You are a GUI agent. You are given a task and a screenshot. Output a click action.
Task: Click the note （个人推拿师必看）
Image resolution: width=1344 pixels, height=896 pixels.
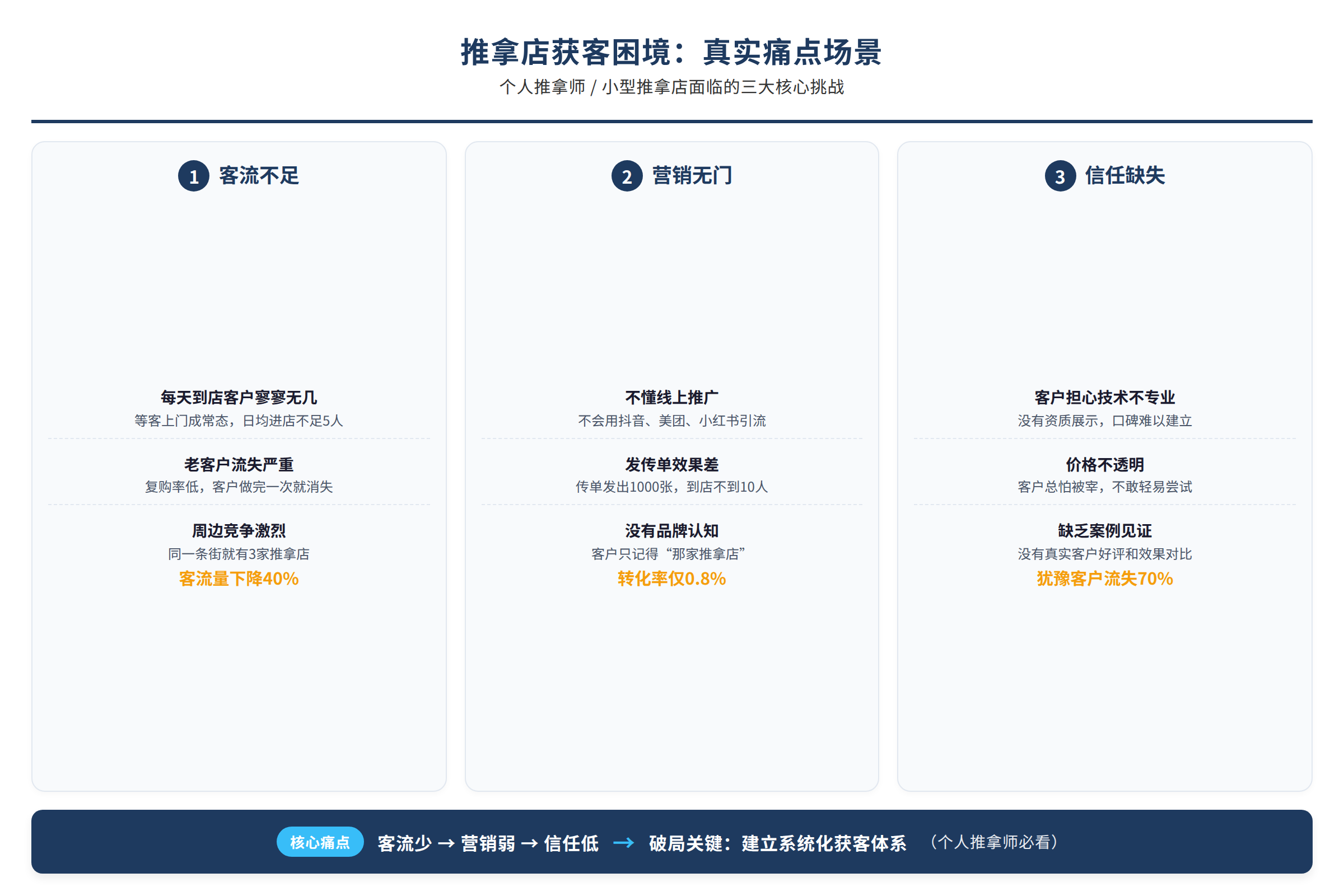click(993, 842)
